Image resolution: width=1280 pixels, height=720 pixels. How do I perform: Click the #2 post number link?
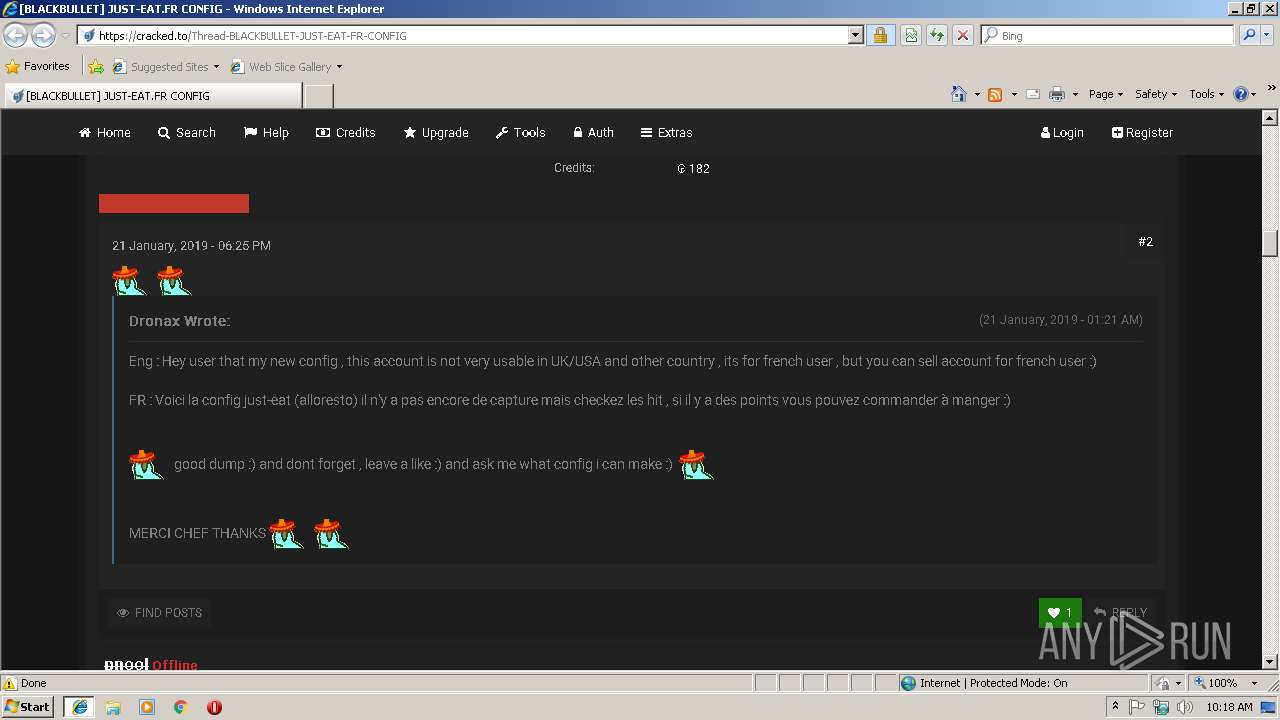(1145, 242)
